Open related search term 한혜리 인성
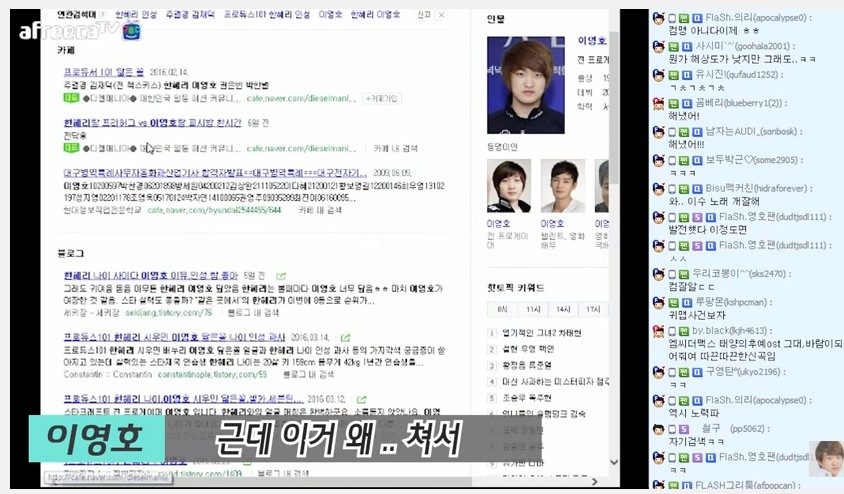The width and height of the screenshot is (844, 494). tap(136, 15)
